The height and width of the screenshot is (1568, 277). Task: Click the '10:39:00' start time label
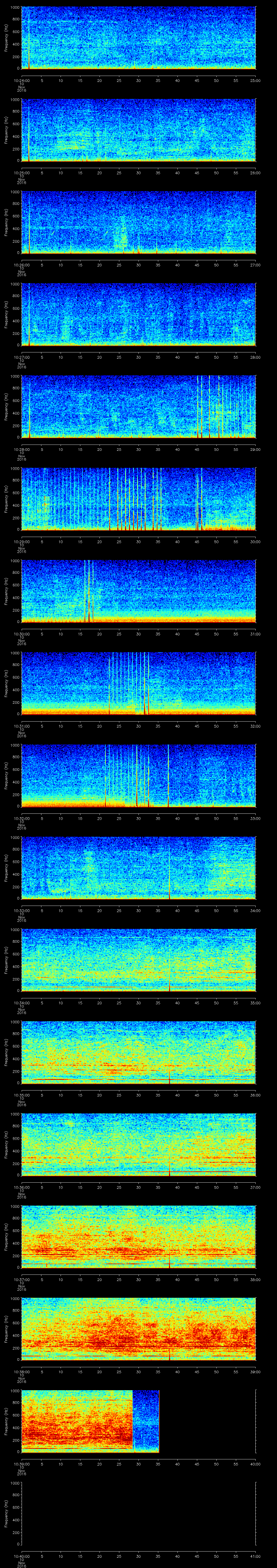pos(21,1464)
